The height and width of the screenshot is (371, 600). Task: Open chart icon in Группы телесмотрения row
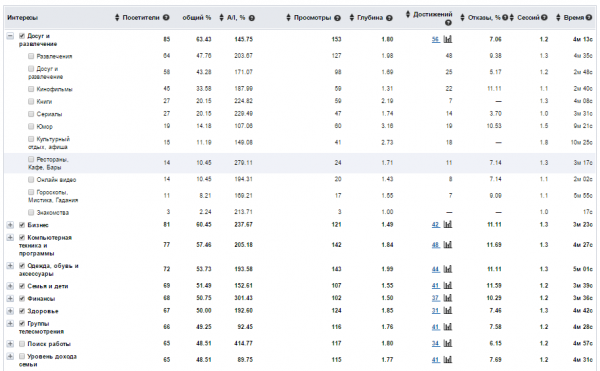coord(448,327)
